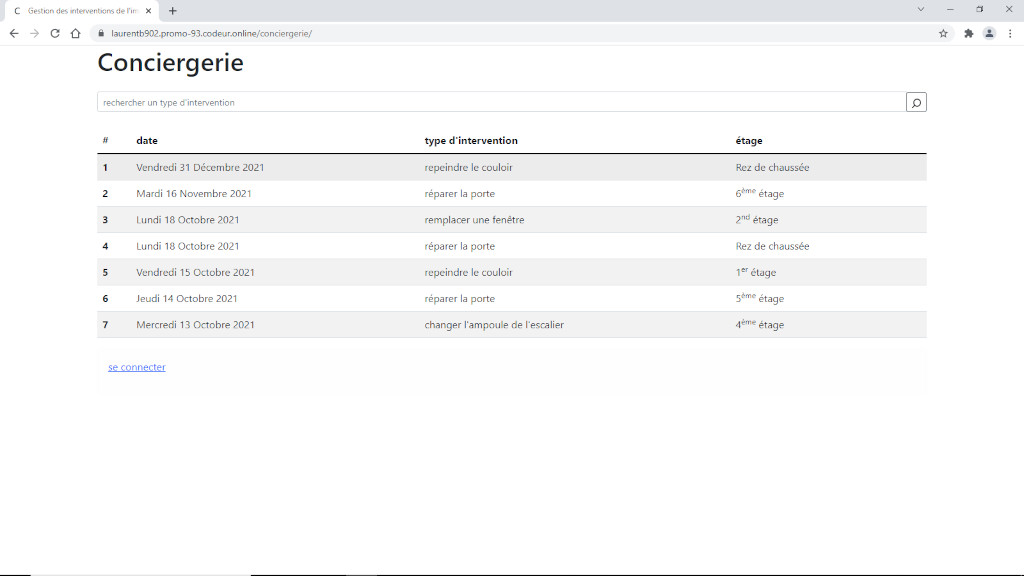Reload the page with refresh icon
1024x576 pixels.
pyautogui.click(x=55, y=33)
